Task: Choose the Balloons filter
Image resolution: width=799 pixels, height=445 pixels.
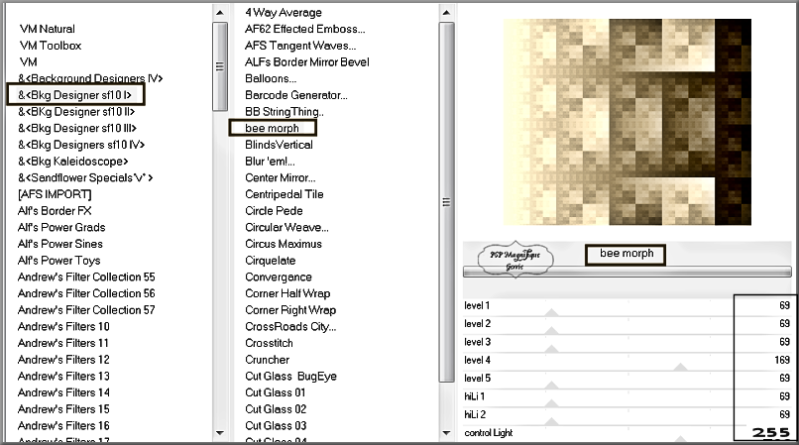Action: [271, 78]
